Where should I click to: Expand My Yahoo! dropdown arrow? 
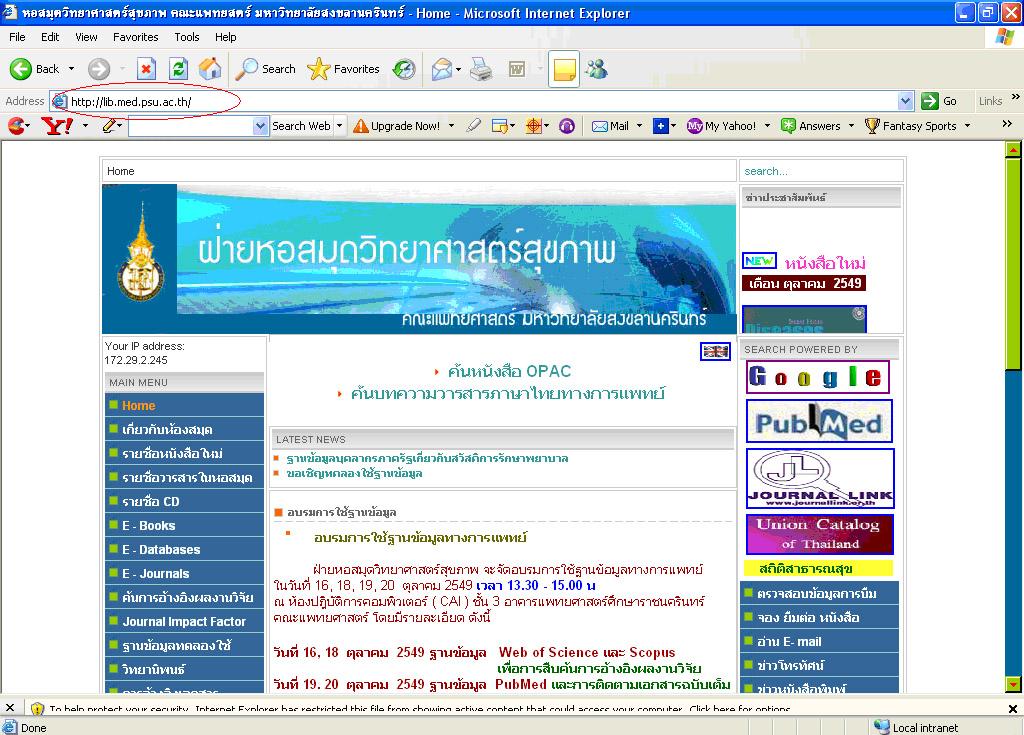pyautogui.click(x=767, y=126)
